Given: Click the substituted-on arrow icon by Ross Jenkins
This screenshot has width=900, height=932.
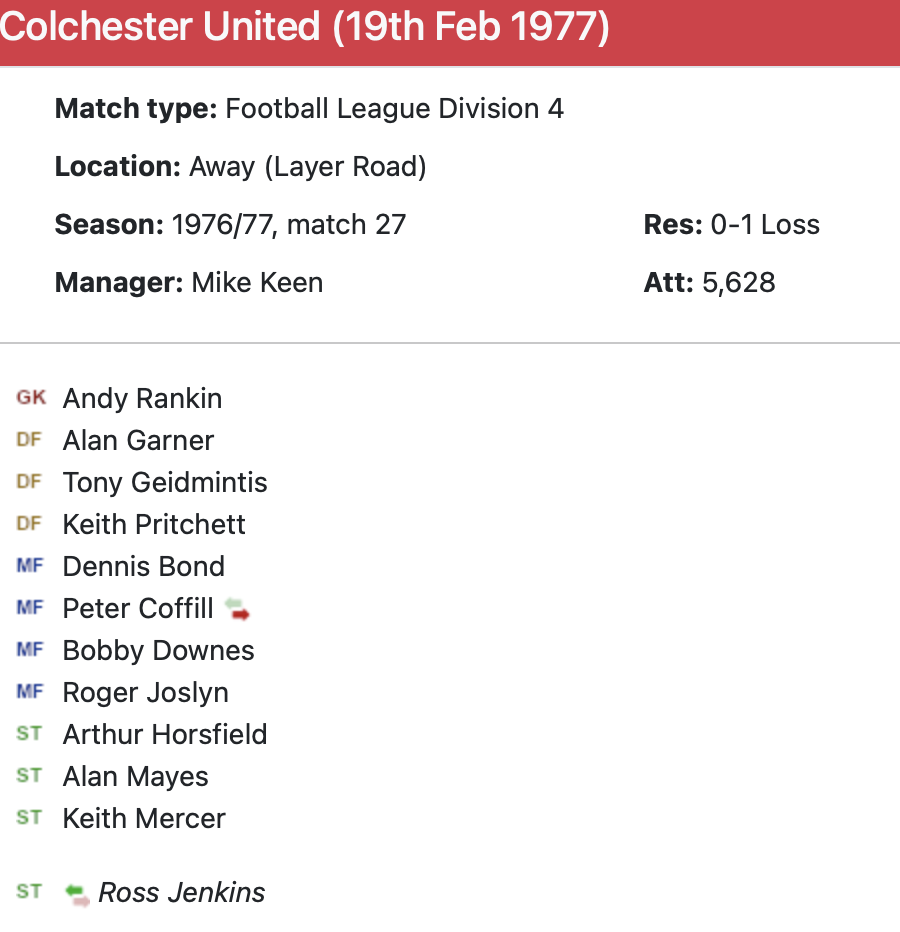Looking at the screenshot, I should click(77, 893).
